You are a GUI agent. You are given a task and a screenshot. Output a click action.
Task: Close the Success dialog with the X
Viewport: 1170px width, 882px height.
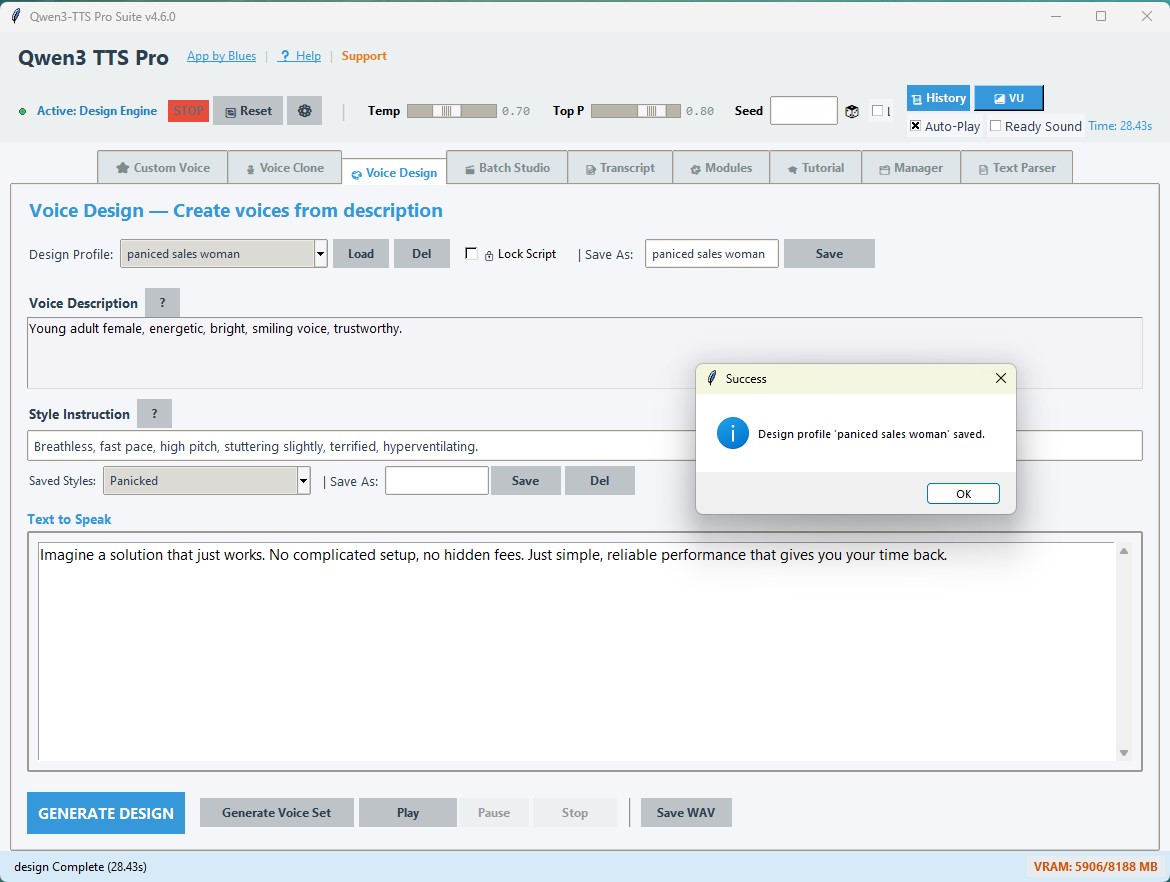click(x=1001, y=379)
